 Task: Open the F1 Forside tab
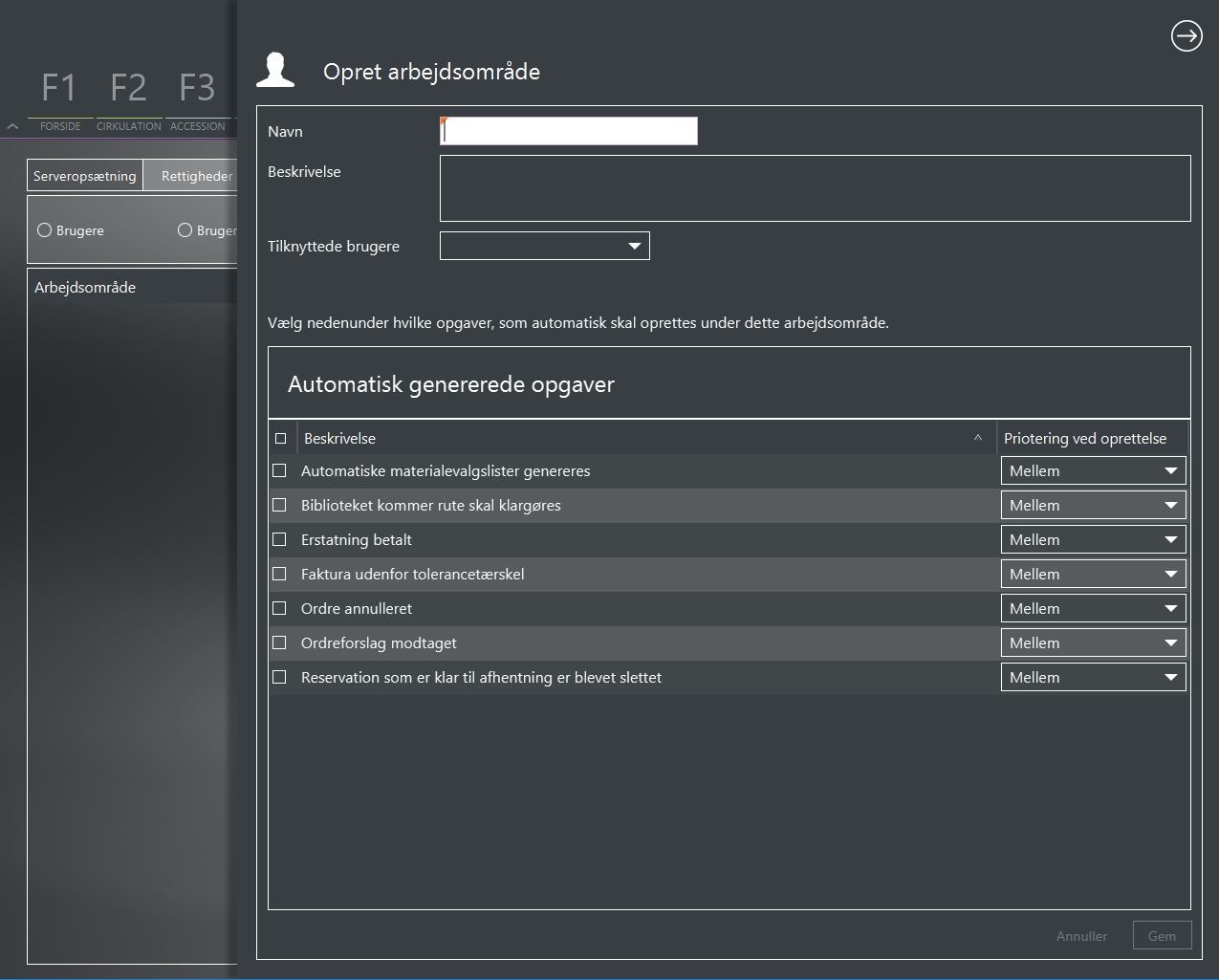tap(59, 100)
